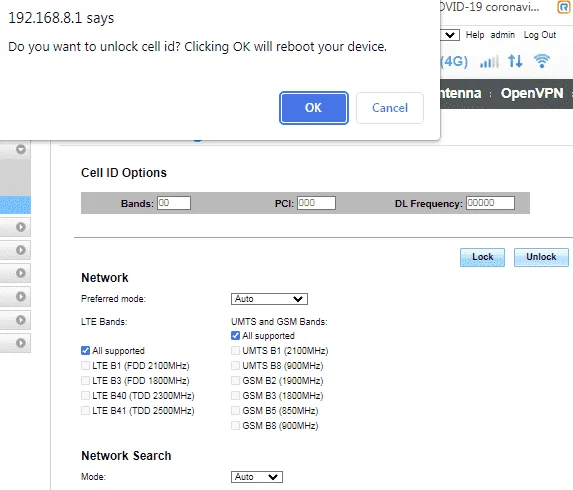Expand the first collapsed sidebar arrow
Viewport: 573px width, 490px height.
pos(21,227)
